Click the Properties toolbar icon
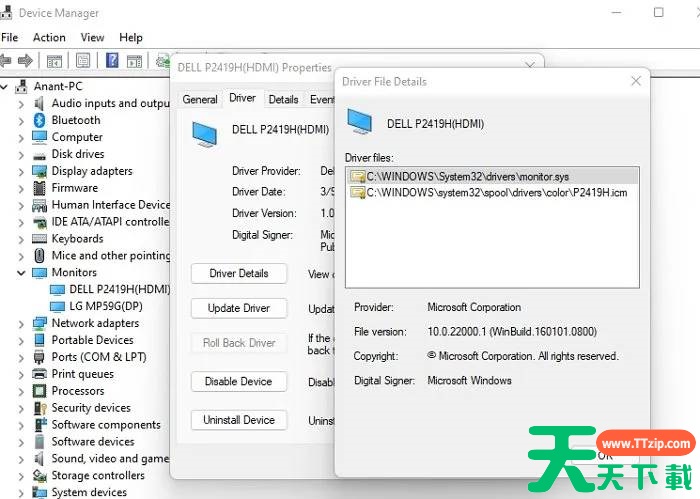Viewport: 700px width, 499px height. (83, 60)
